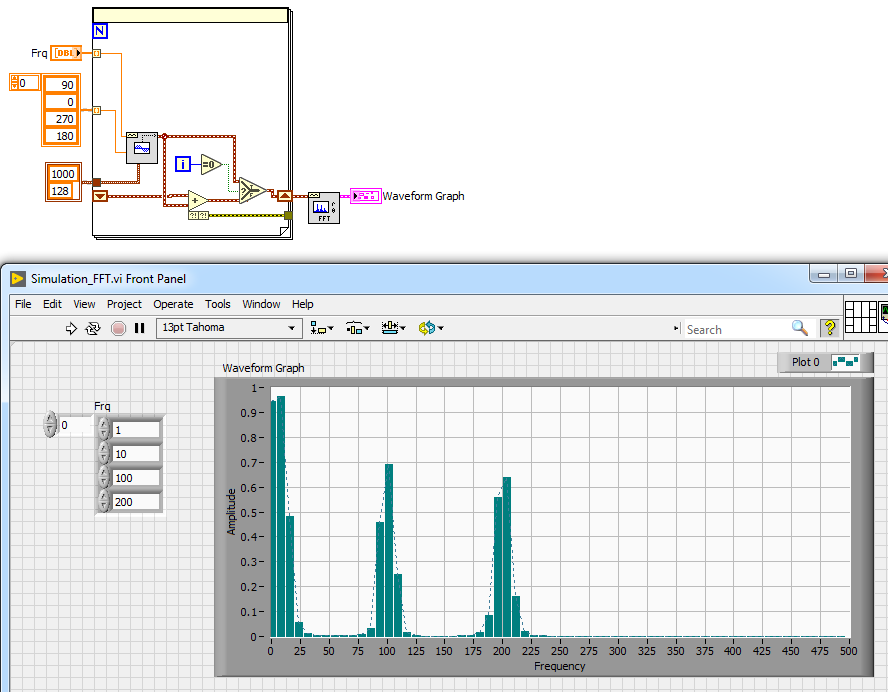This screenshot has height=692, width=888.
Task: Run the VI using the run arrow
Action: click(x=71, y=328)
